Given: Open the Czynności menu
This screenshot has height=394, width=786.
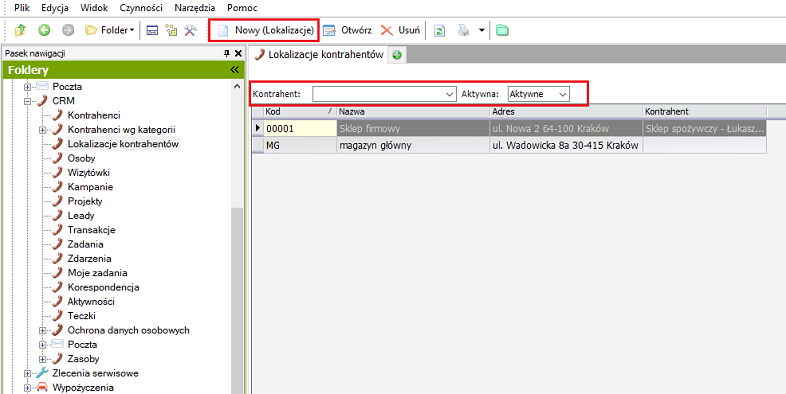Looking at the screenshot, I should (141, 8).
